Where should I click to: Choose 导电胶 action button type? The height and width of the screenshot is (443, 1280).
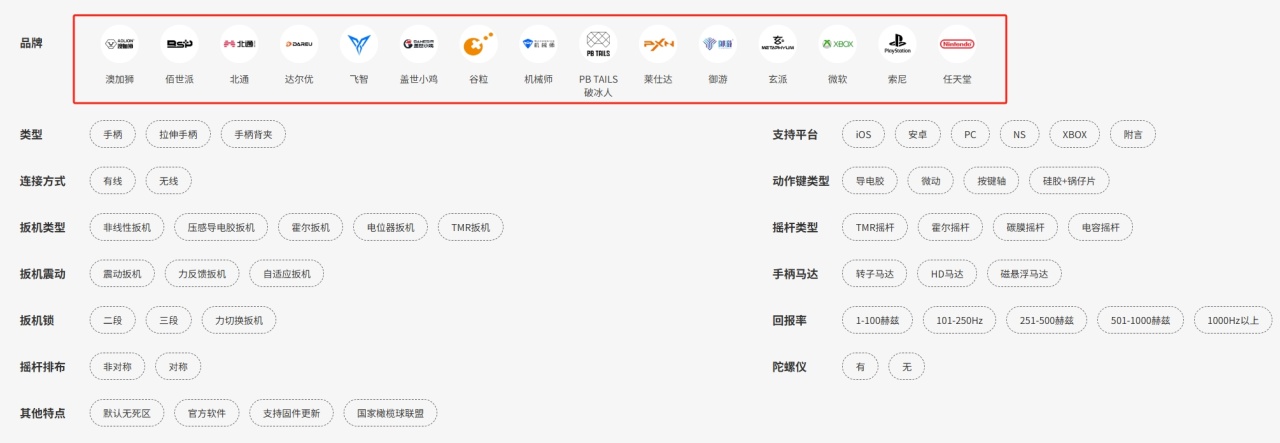[870, 181]
